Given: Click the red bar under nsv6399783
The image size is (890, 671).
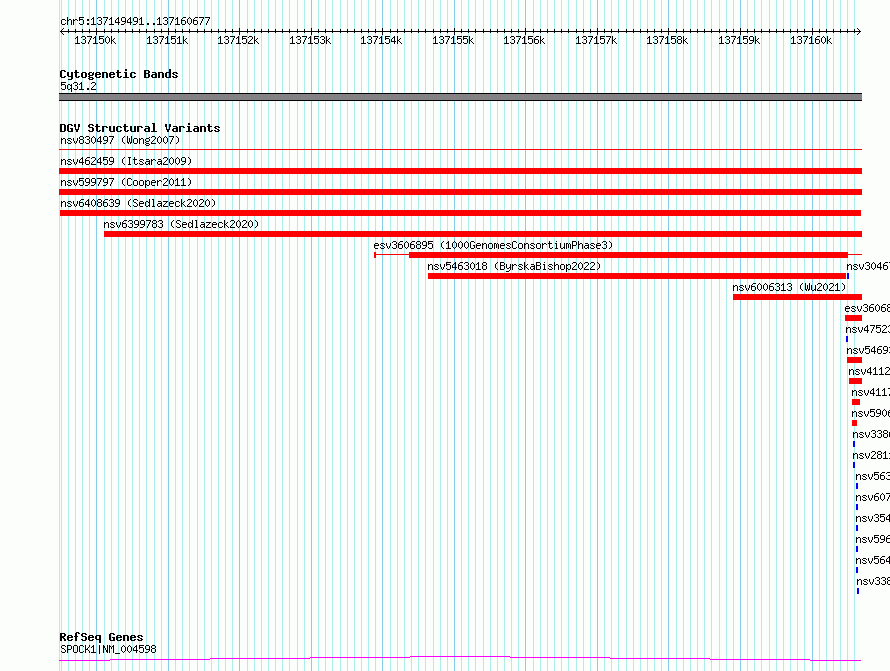Looking at the screenshot, I should tap(483, 234).
